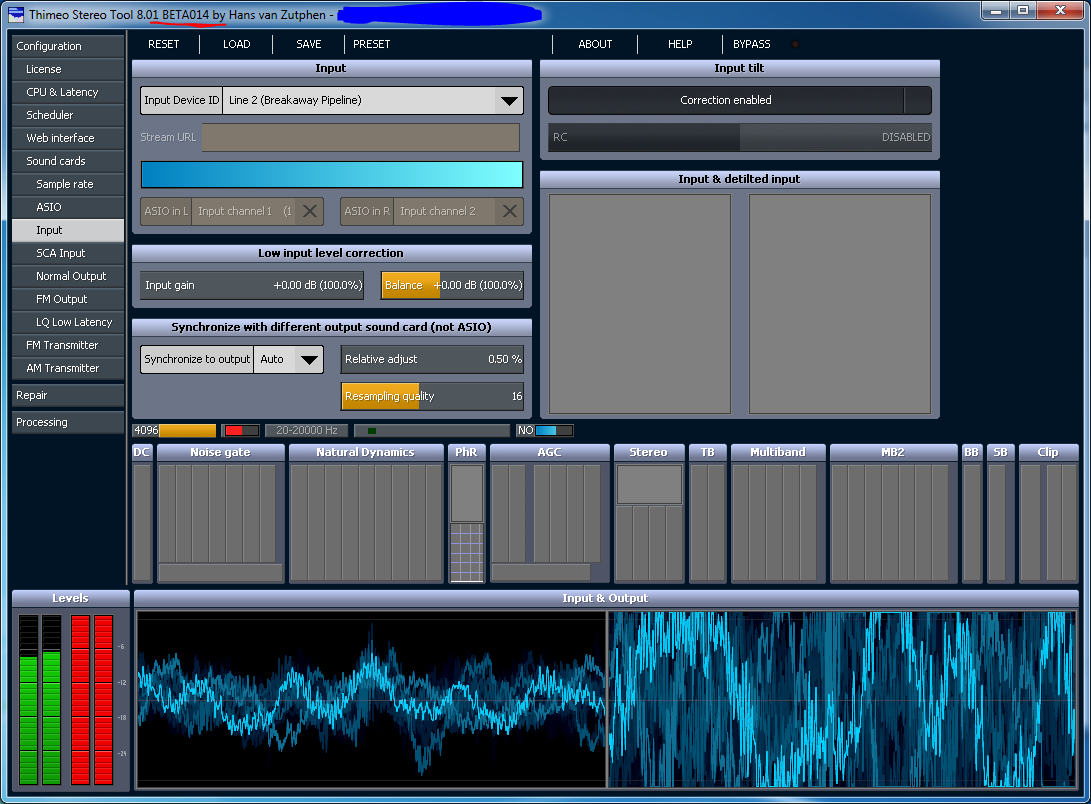The image size is (1091, 804).
Task: Click the DC filter section
Action: tap(141, 452)
